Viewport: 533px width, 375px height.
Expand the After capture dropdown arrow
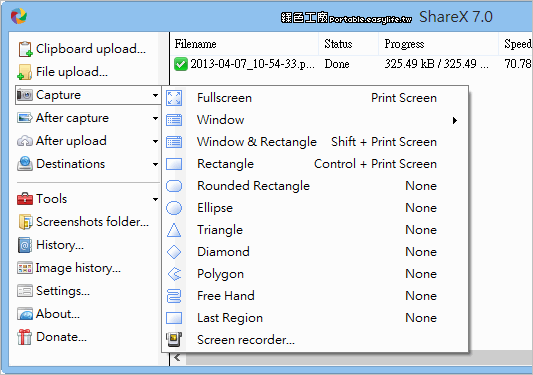click(x=155, y=118)
